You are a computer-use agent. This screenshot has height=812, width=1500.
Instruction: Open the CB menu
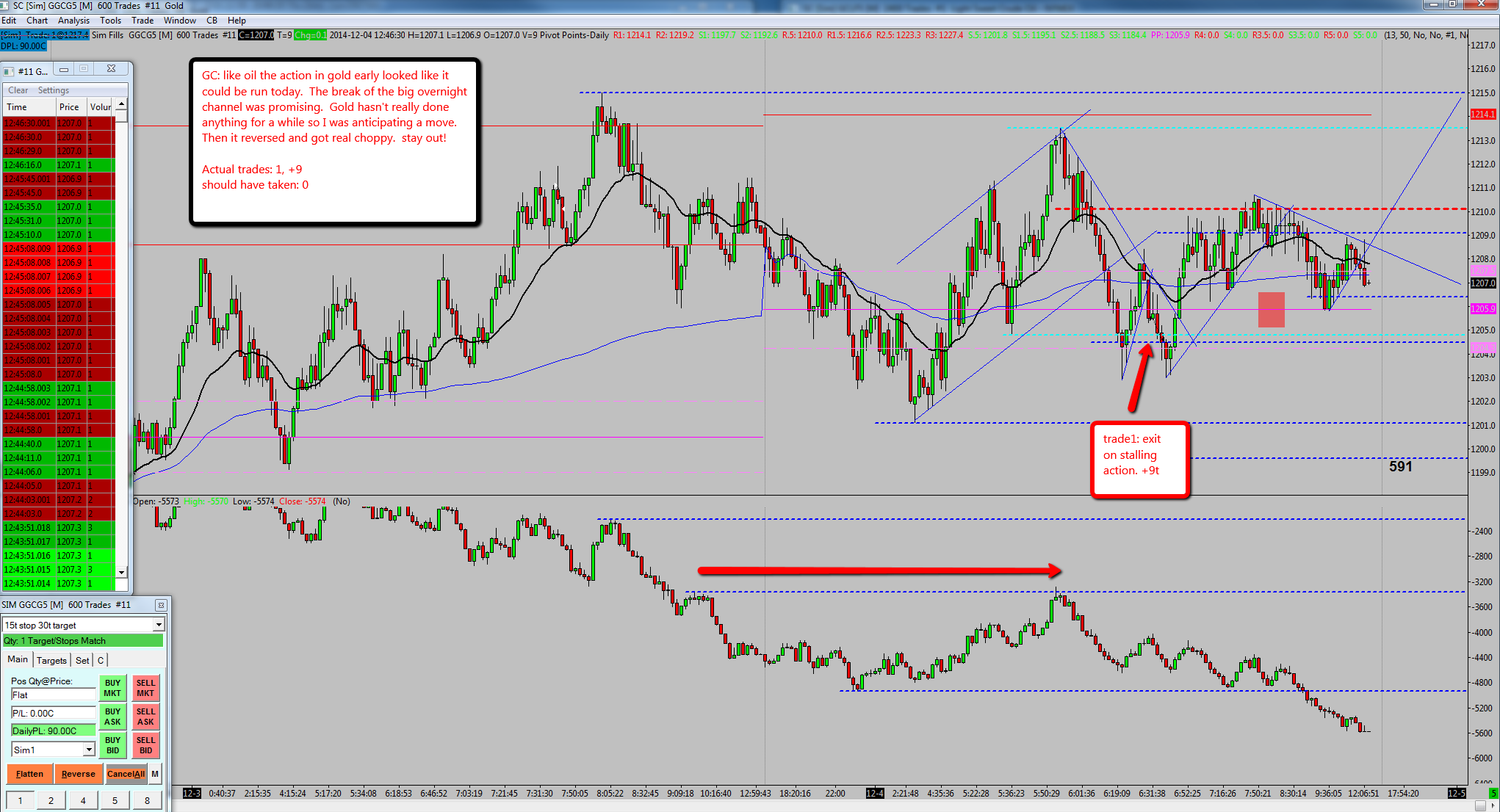pos(212,21)
